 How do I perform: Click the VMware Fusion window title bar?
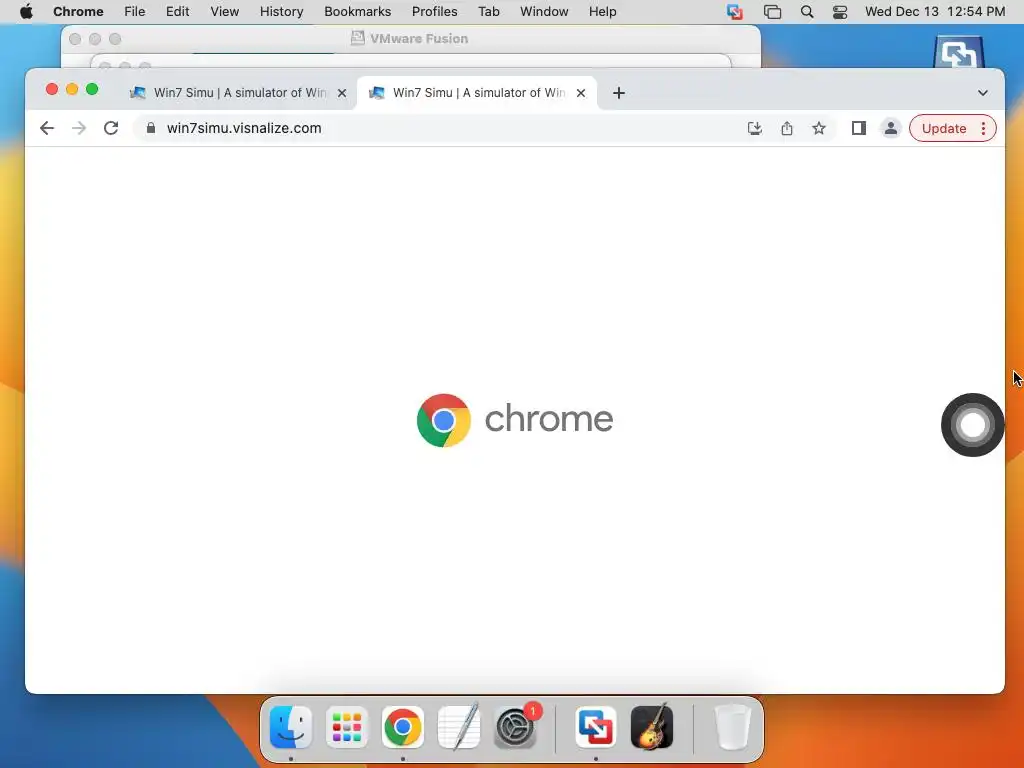tap(410, 39)
